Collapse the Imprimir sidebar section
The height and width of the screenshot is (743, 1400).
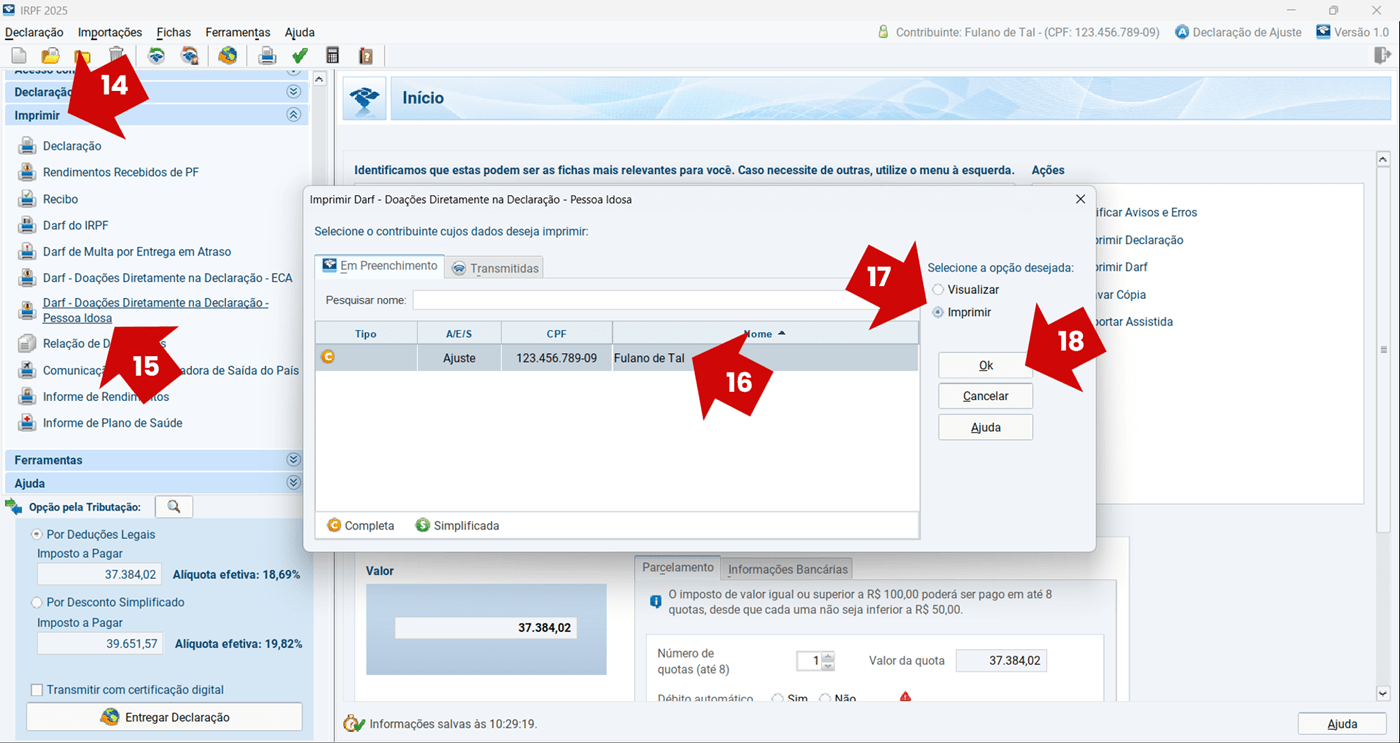point(293,115)
